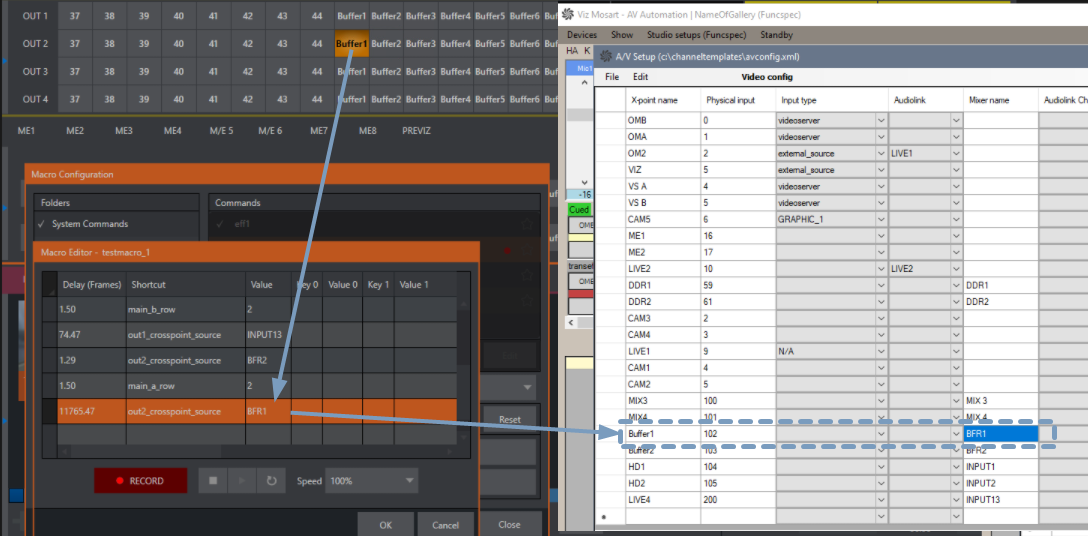1088x536 pixels.
Task: Click the BFR1 mixer name cell
Action: click(x=1000, y=434)
